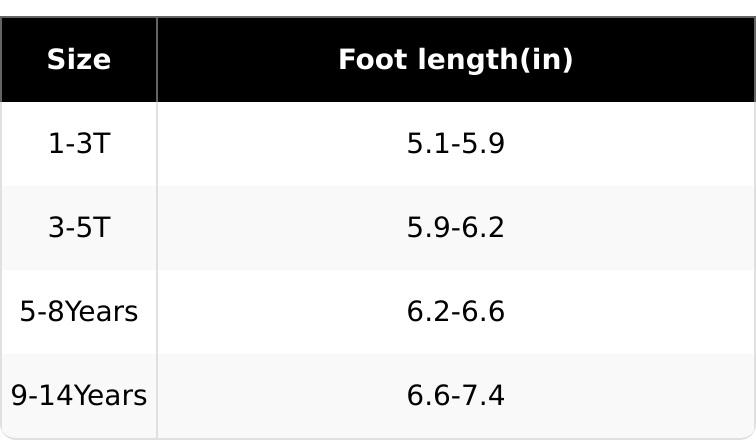The width and height of the screenshot is (756, 440).
Task: Choose the size matching 5.9-6.2 inches
Action: coord(79,227)
